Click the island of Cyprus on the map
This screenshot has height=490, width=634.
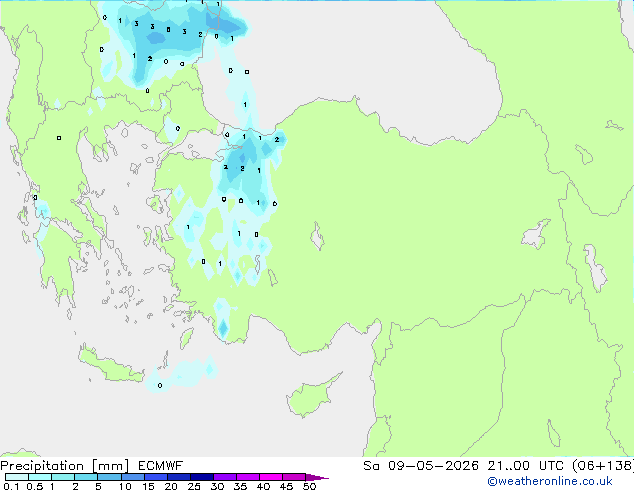pyautogui.click(x=311, y=397)
